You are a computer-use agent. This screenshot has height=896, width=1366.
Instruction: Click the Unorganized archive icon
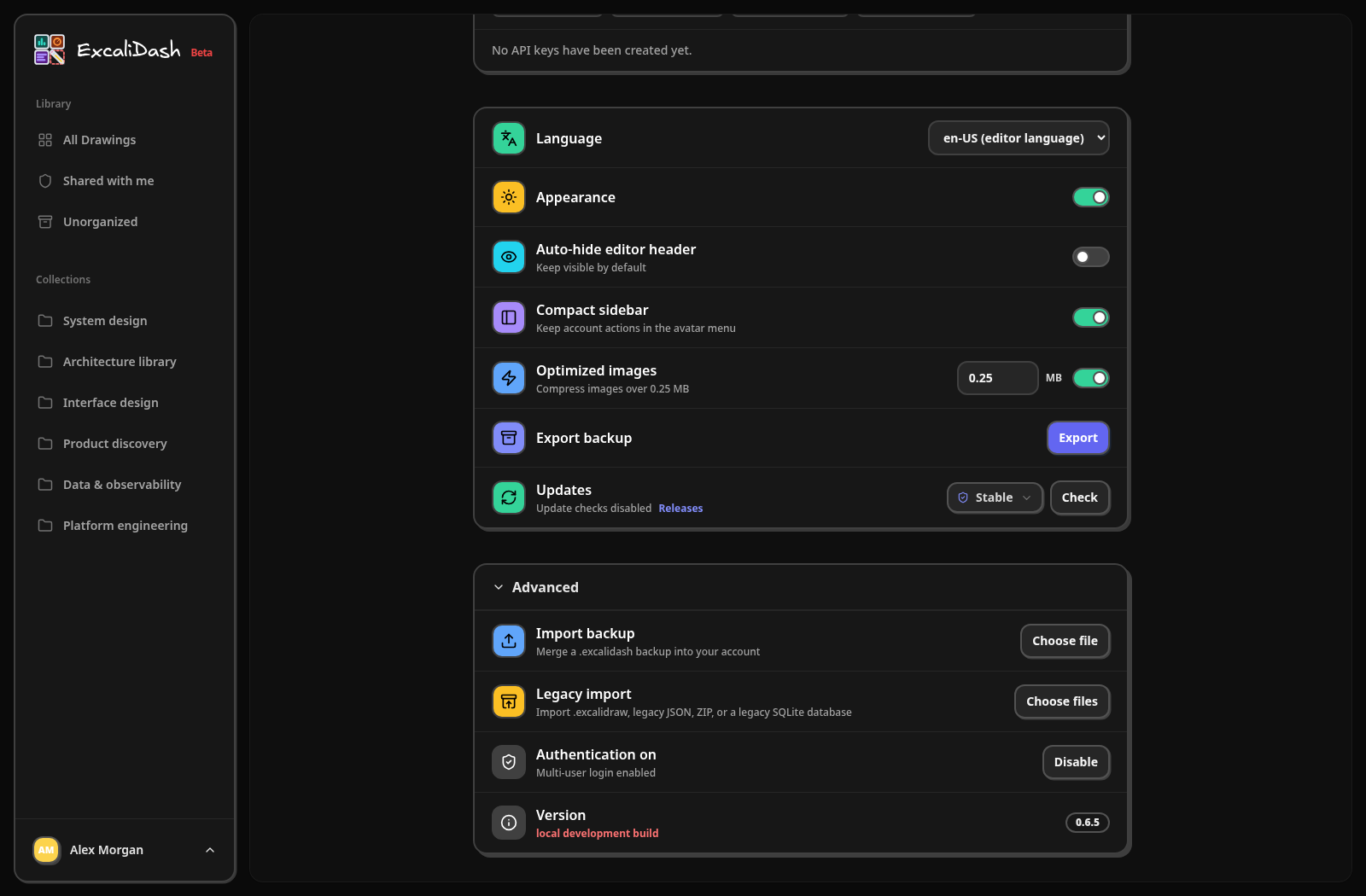pos(45,222)
